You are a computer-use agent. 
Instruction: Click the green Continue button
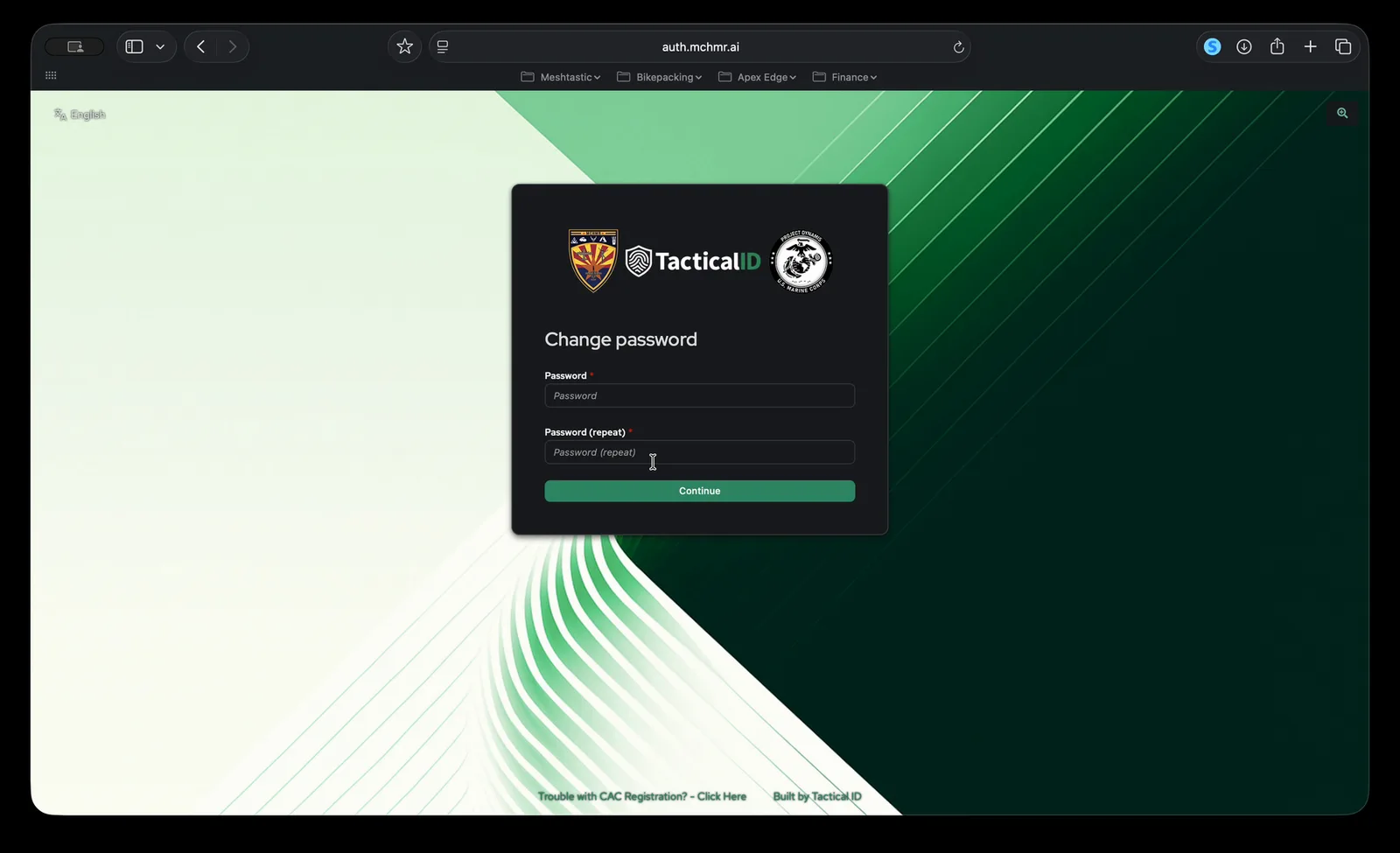tap(699, 491)
